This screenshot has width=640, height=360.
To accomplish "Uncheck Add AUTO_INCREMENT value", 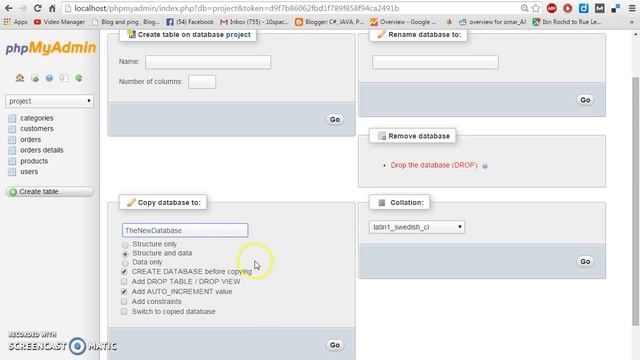I will point(124,291).
